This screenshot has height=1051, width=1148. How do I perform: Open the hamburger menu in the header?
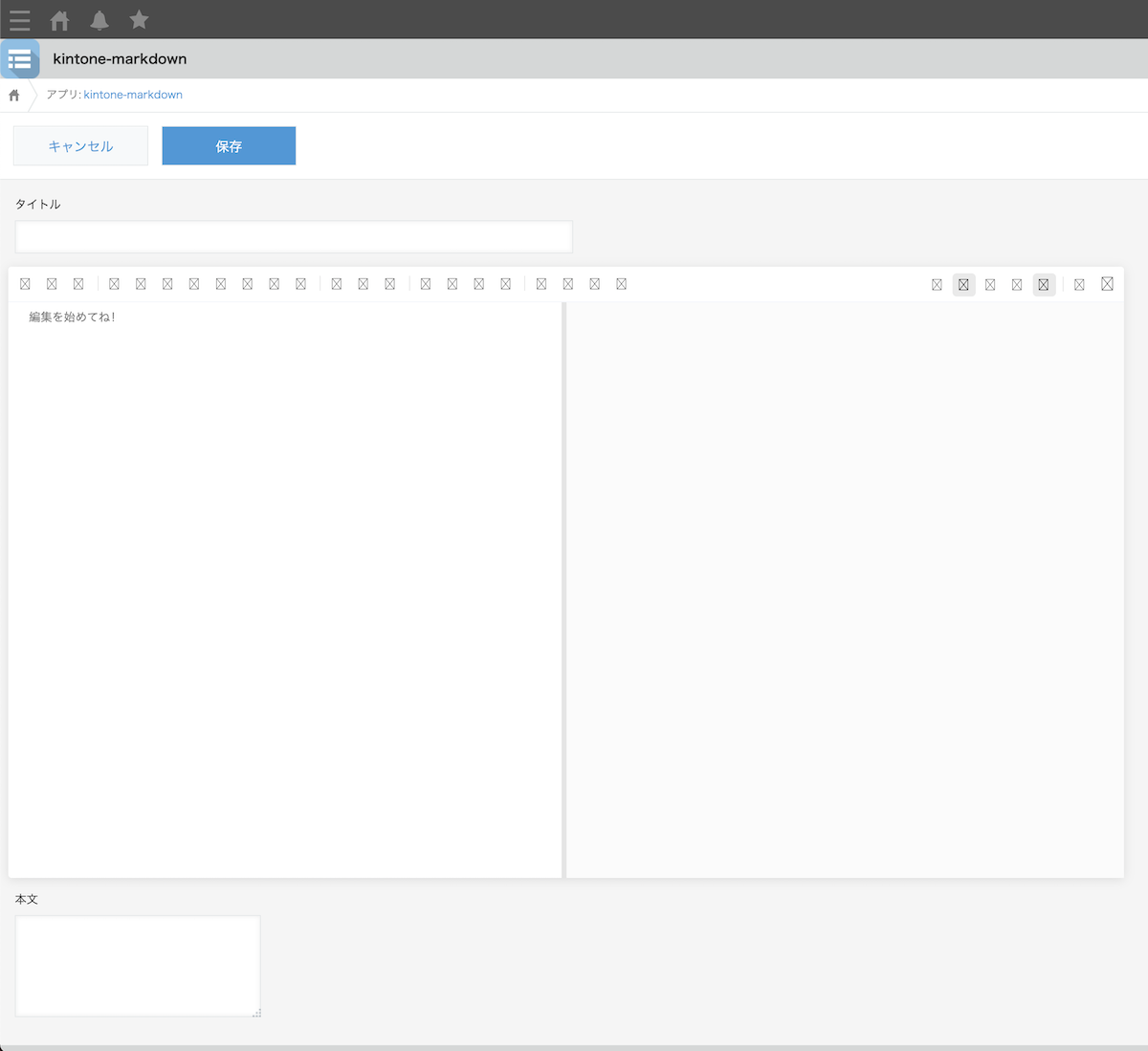19,19
